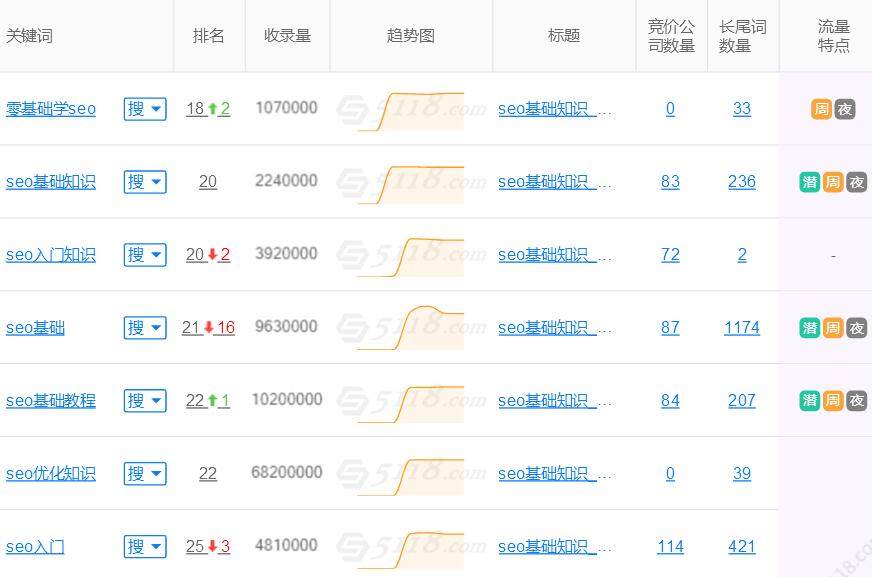Open keyword link seo入门知识
Viewport: 872px width, 577px height.
(x=51, y=255)
